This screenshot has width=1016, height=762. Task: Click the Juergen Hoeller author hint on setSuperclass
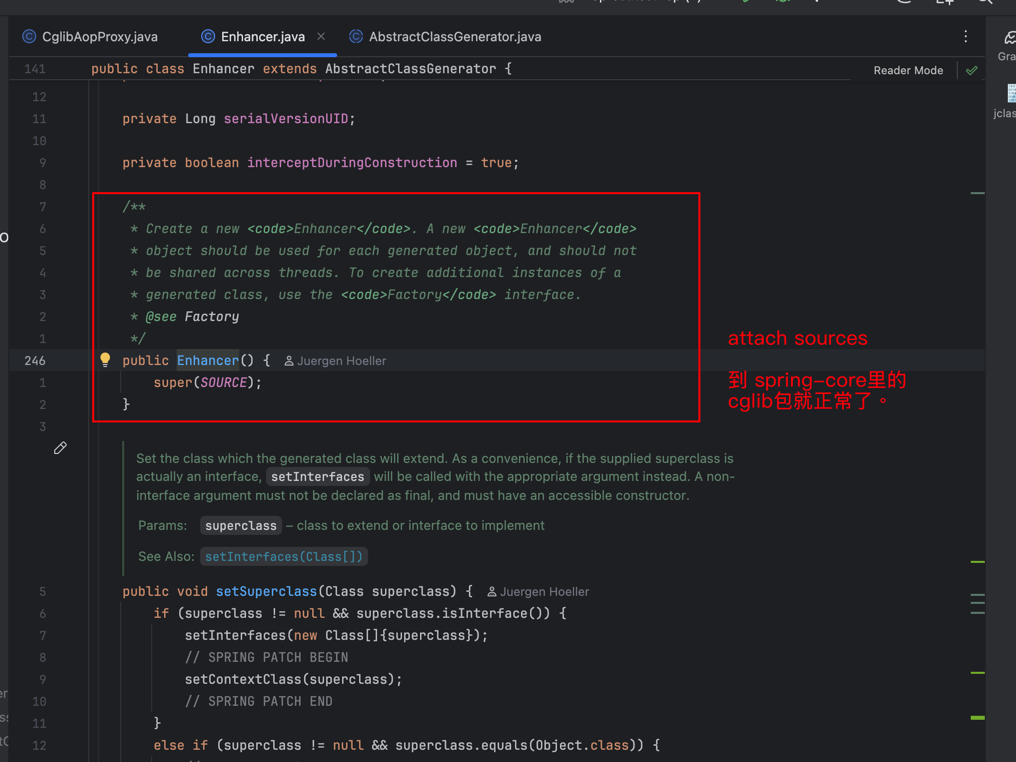click(x=544, y=592)
